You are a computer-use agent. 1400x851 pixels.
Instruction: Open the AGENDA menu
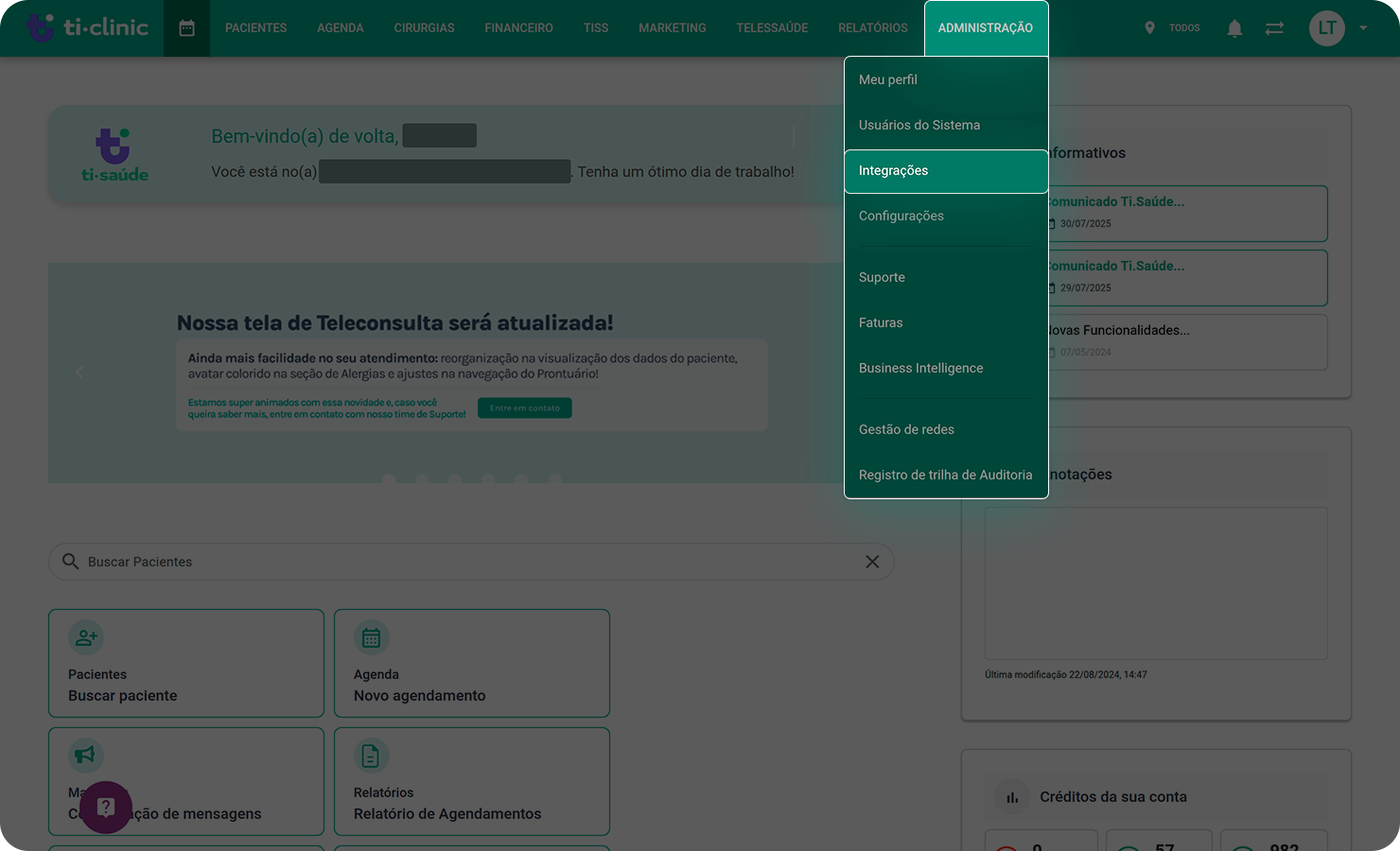pos(341,28)
